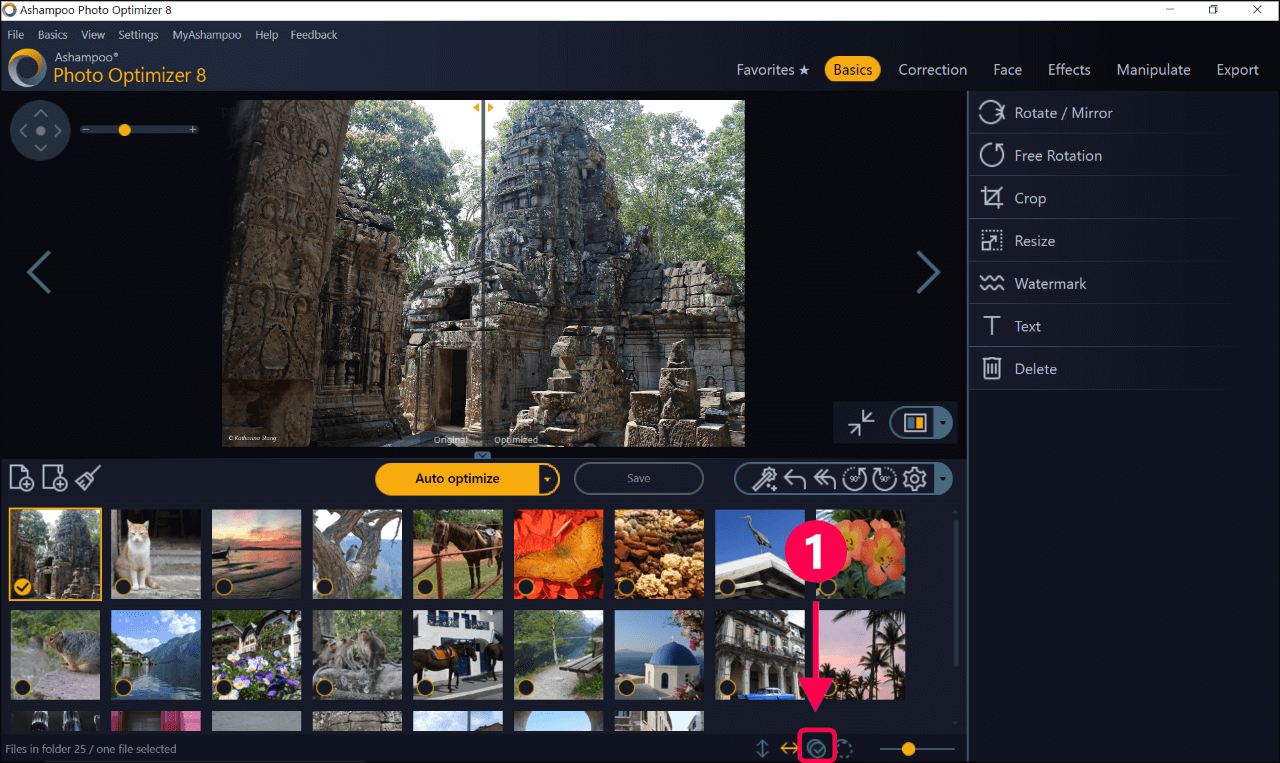Click the broom clear-list icon
The width and height of the screenshot is (1280, 763).
(88, 477)
